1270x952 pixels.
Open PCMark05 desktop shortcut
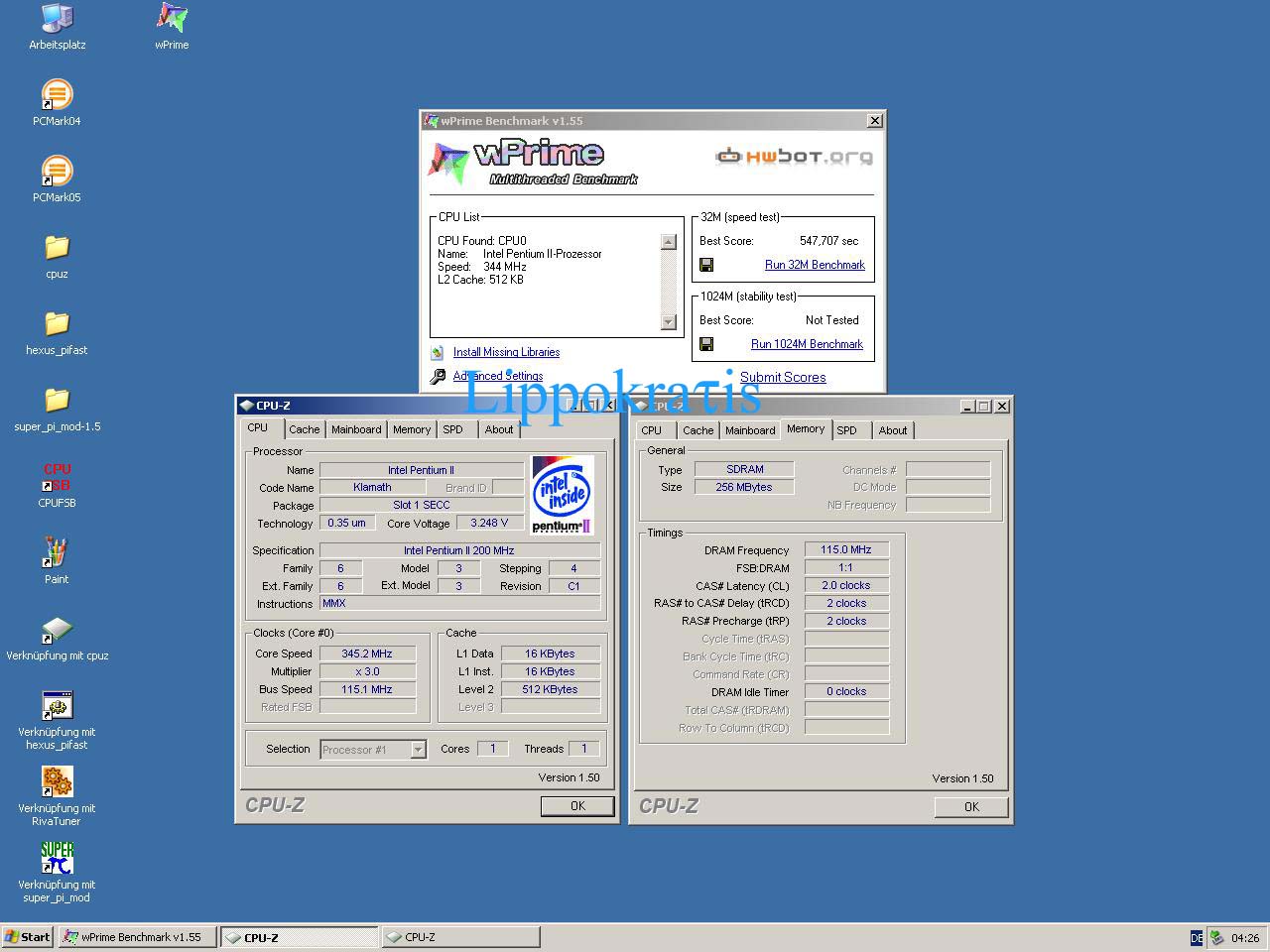pyautogui.click(x=57, y=179)
